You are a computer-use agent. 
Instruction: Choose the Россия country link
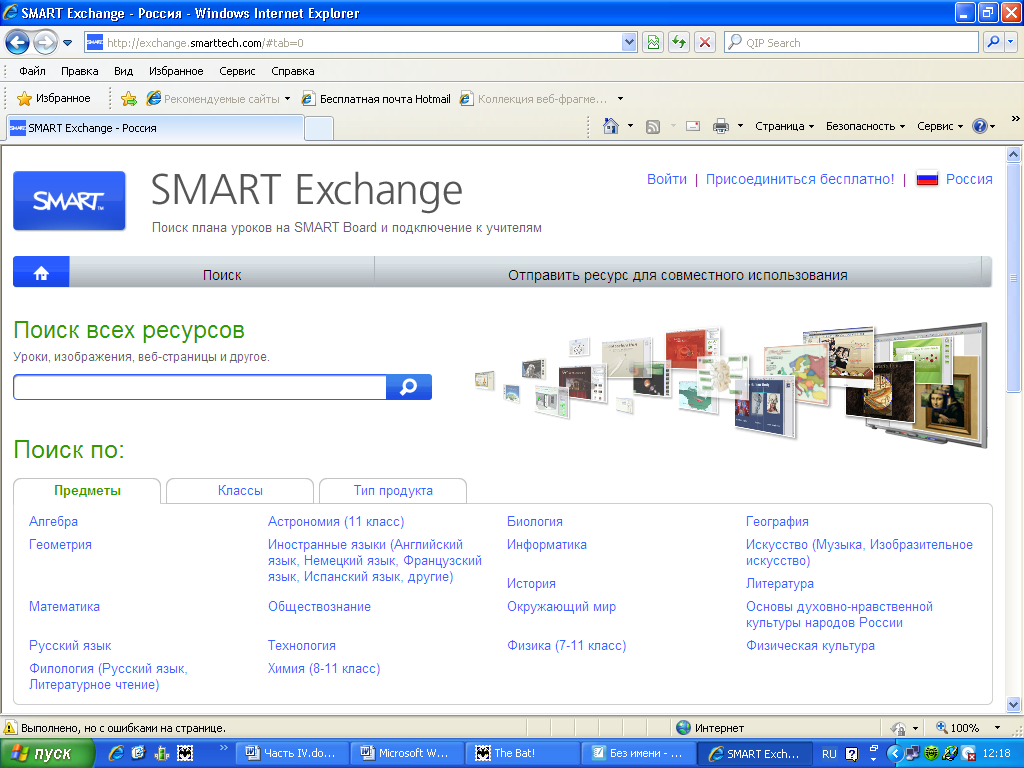969,179
